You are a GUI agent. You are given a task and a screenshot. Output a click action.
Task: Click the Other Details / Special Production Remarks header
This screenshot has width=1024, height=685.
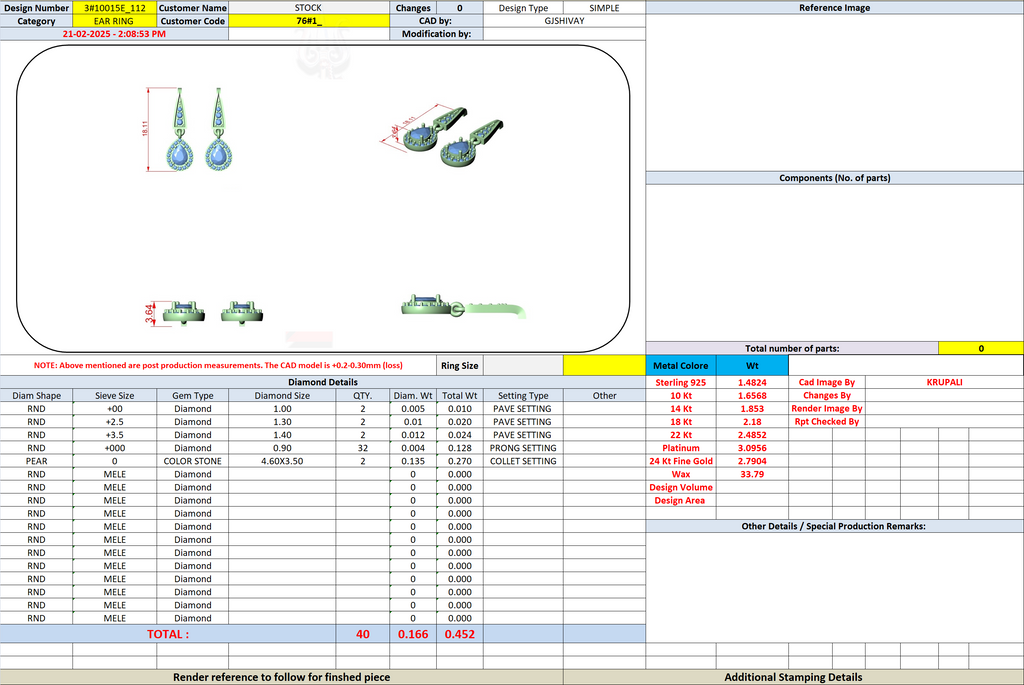click(x=833, y=526)
